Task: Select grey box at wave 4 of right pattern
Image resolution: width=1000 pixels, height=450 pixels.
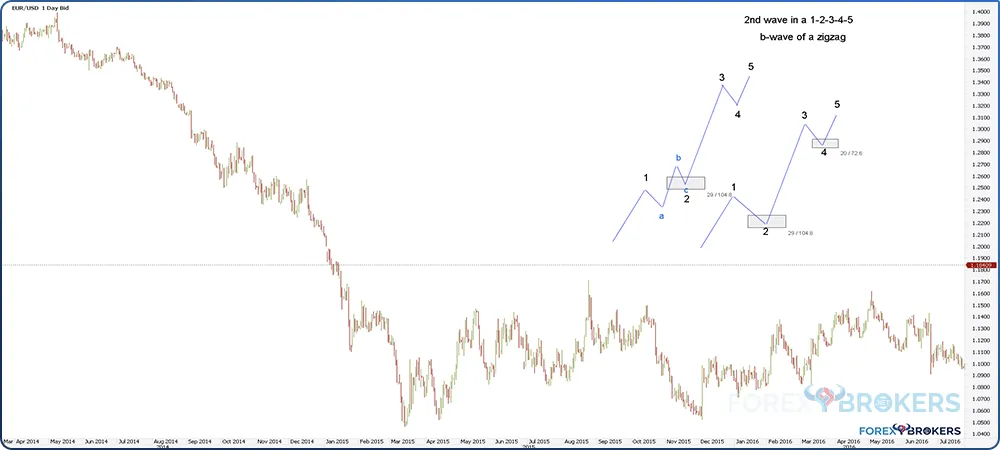Action: (824, 143)
